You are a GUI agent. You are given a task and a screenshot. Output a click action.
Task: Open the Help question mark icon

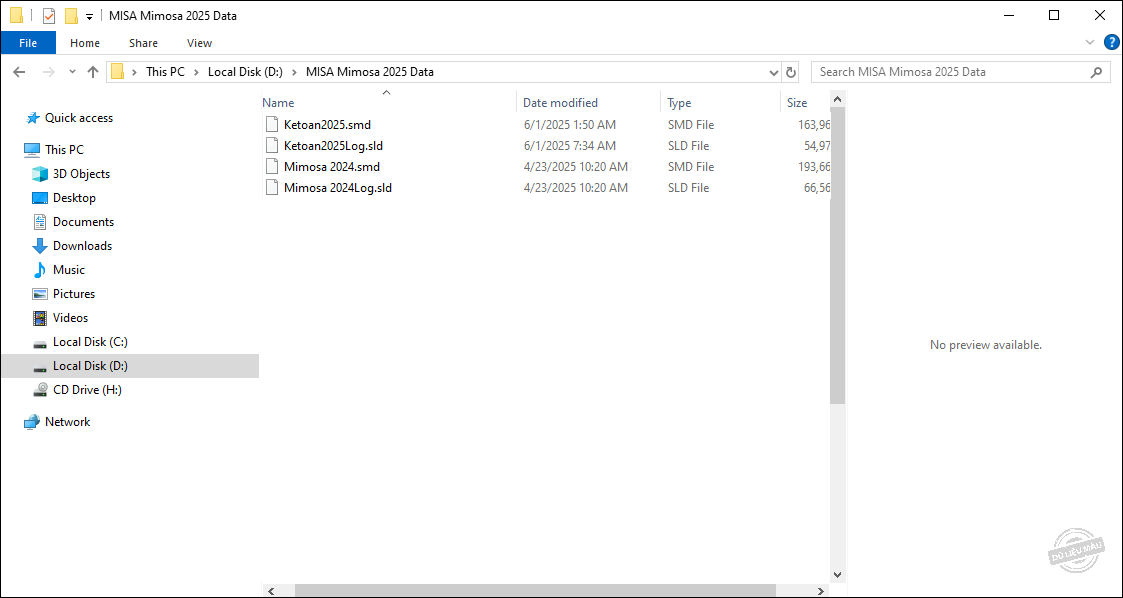(1111, 42)
